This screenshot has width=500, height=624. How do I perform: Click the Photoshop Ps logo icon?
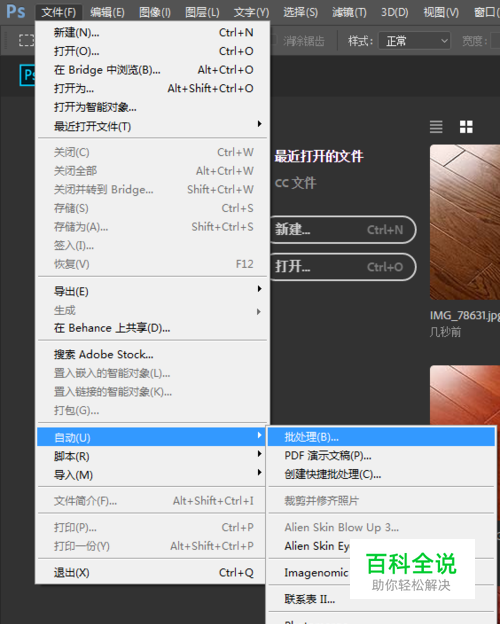pyautogui.click(x=16, y=11)
